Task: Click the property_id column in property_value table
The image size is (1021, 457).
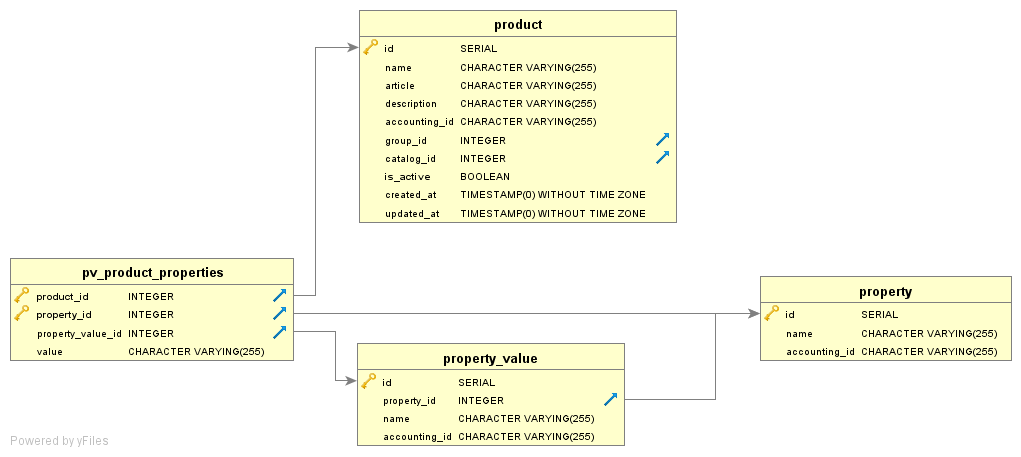Action: [x=410, y=401]
